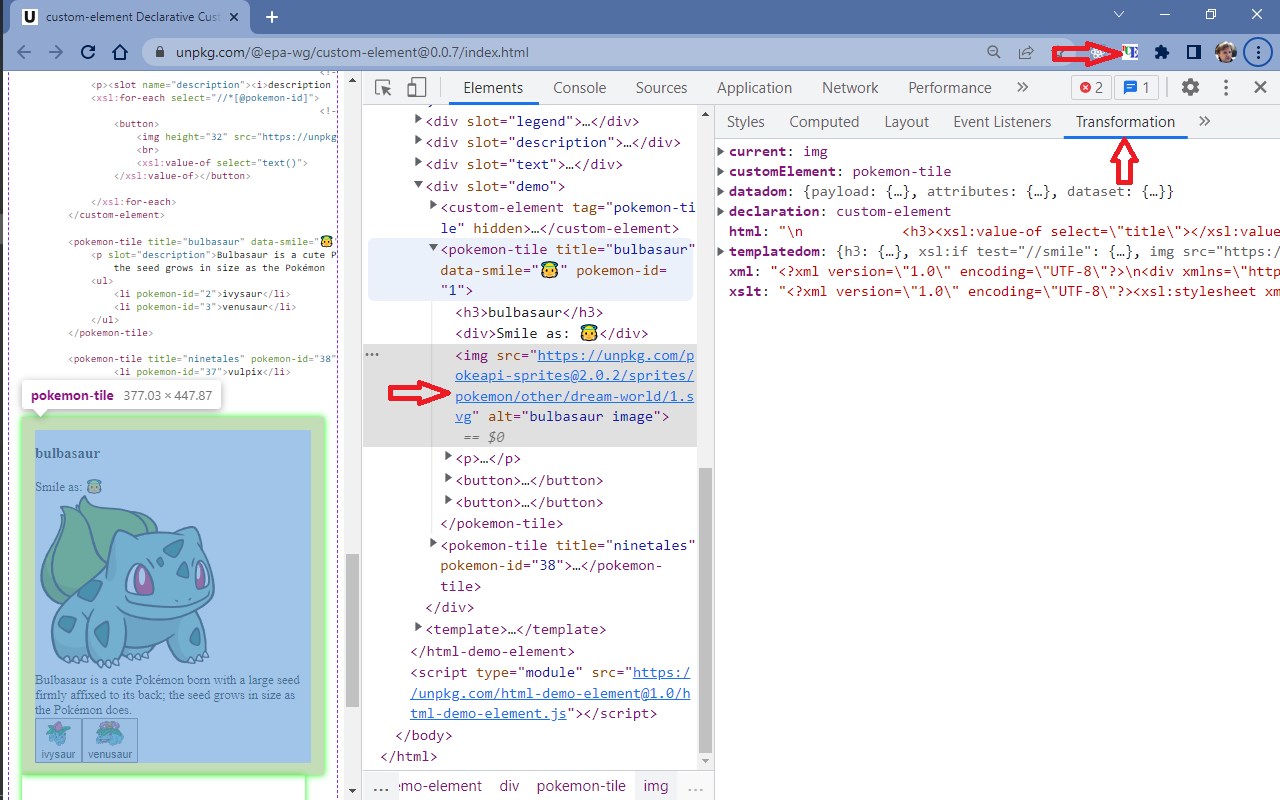
Task: Show more sidebar tabs after Transformation
Action: [x=1204, y=122]
